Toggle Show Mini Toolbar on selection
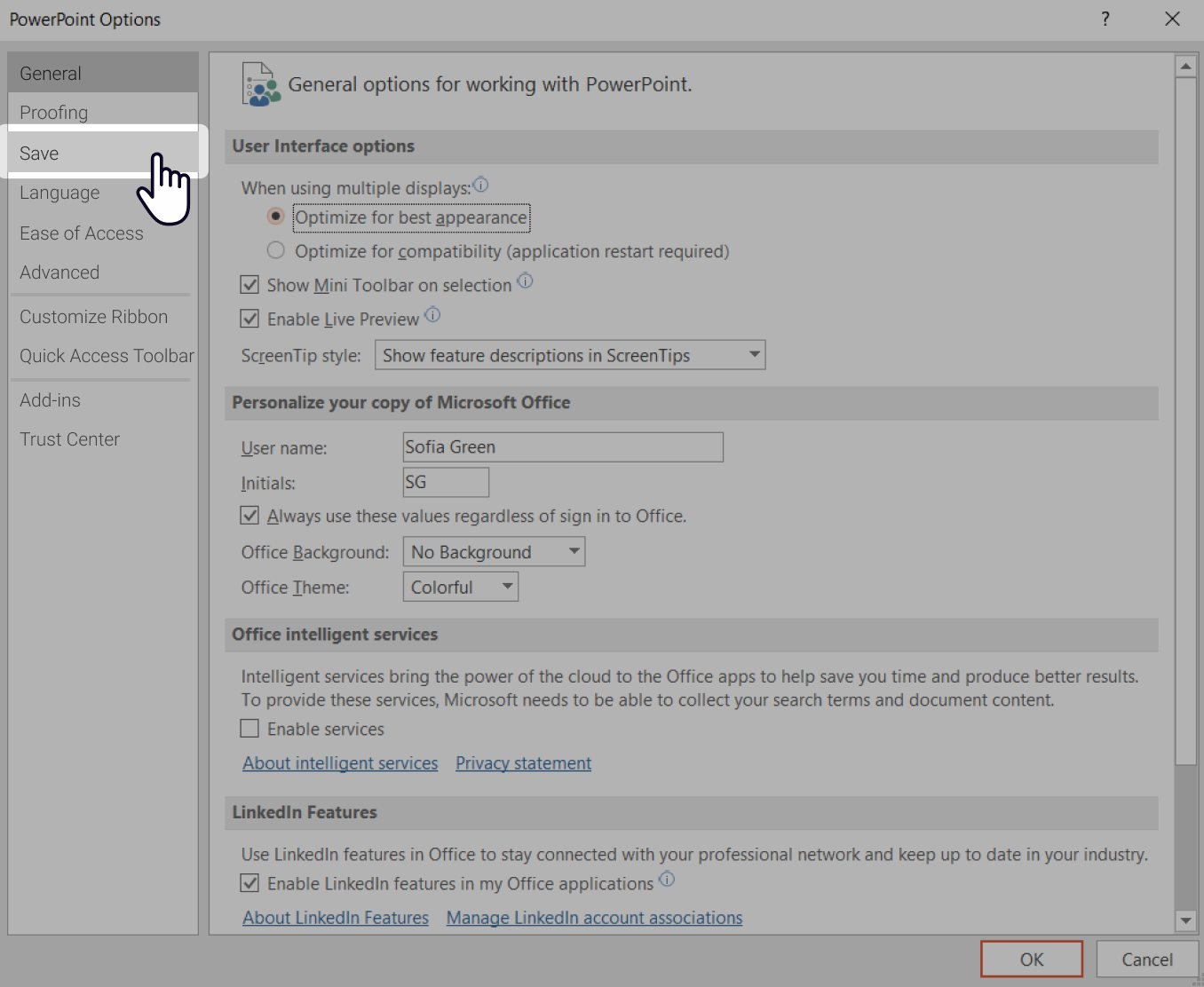The width and height of the screenshot is (1204, 987). [250, 285]
